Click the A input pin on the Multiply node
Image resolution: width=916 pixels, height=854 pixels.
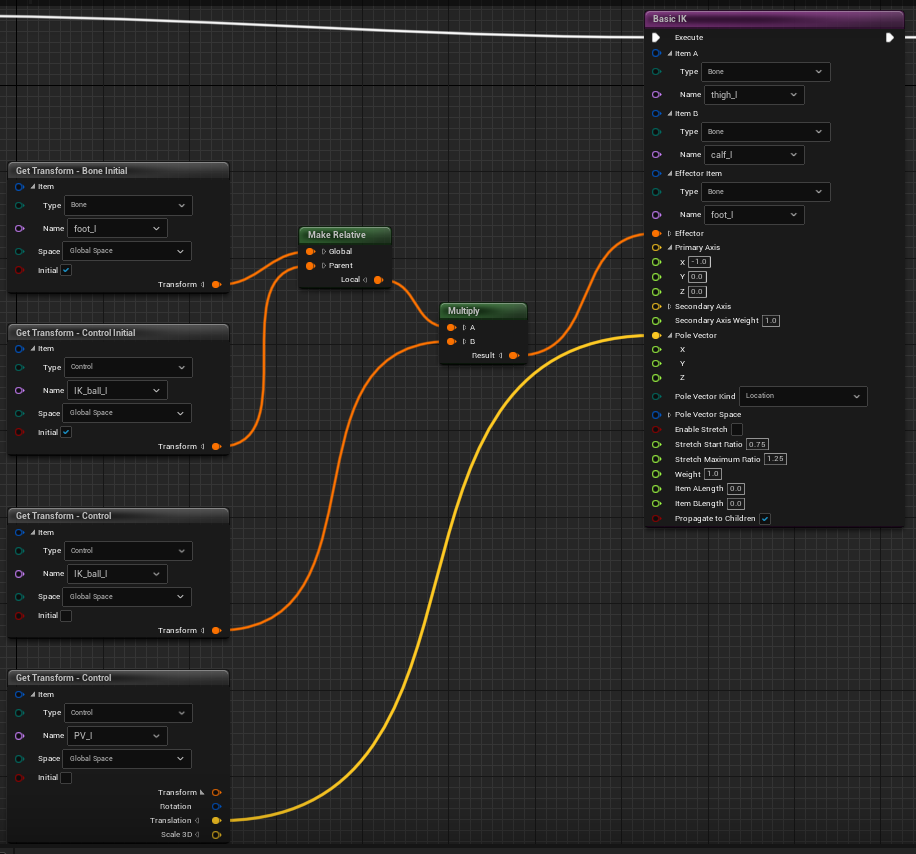coord(452,327)
